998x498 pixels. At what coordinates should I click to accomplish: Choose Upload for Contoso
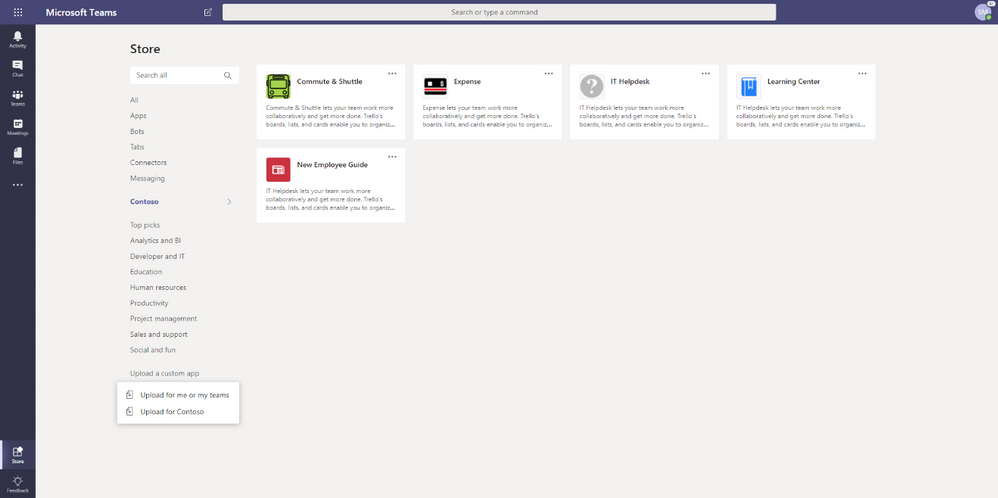[x=178, y=411]
